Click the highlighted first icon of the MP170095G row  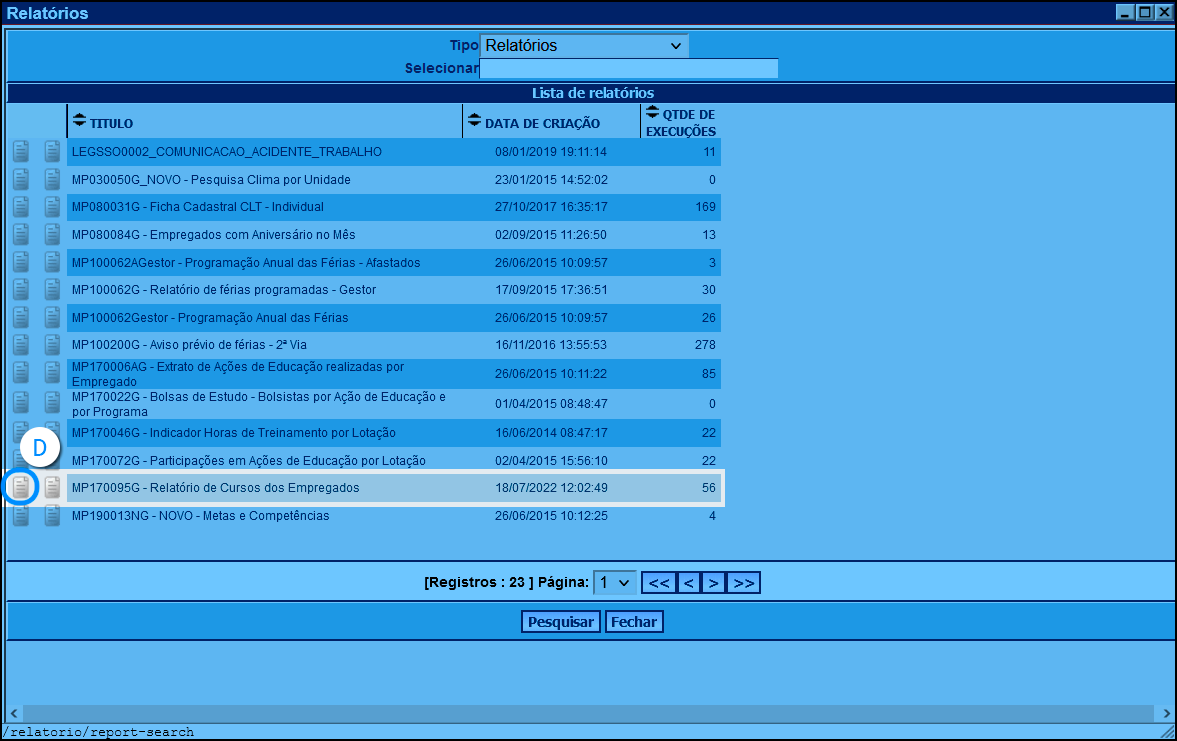click(21, 488)
